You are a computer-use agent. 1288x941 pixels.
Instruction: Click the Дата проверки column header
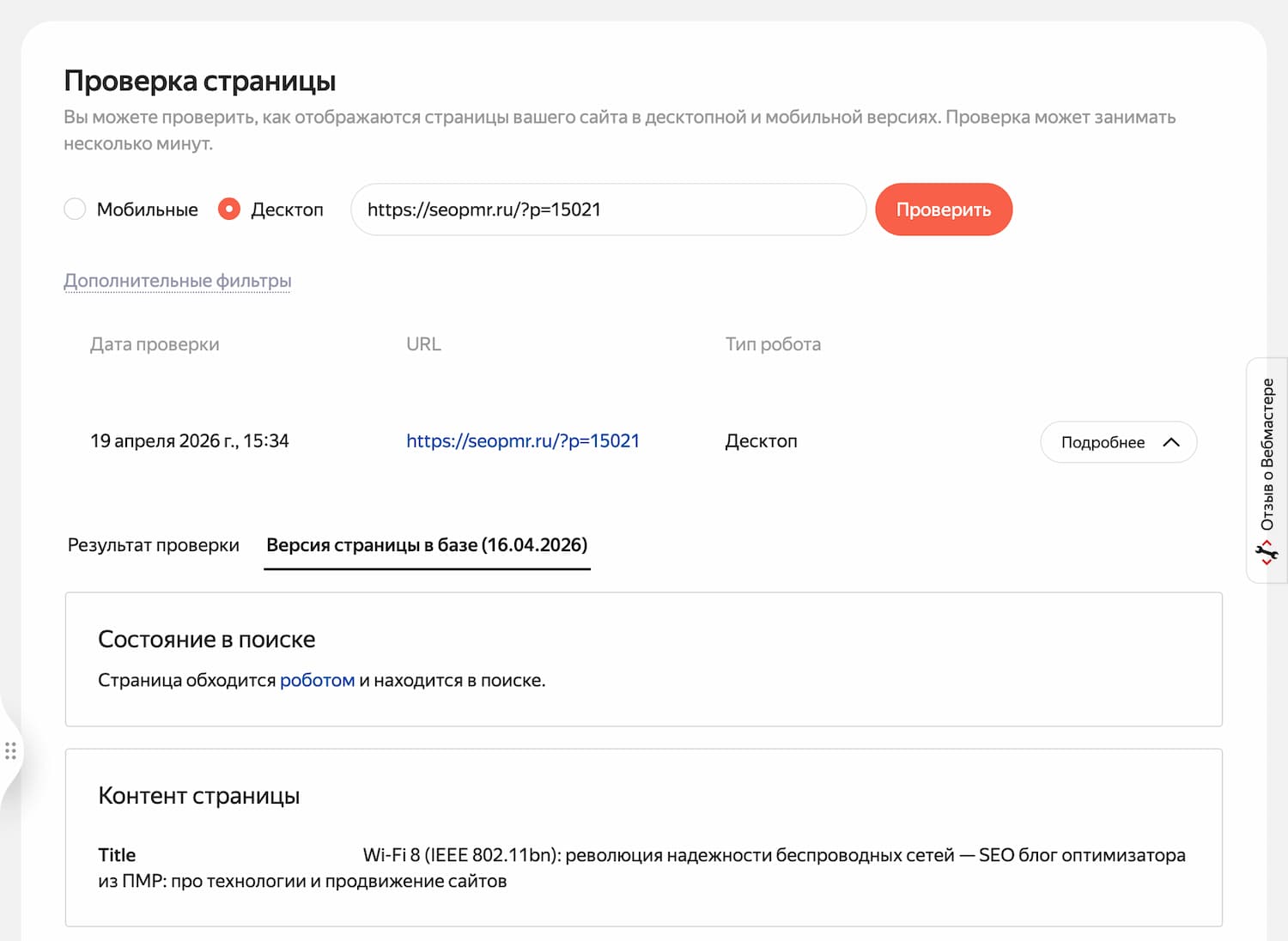pos(155,344)
